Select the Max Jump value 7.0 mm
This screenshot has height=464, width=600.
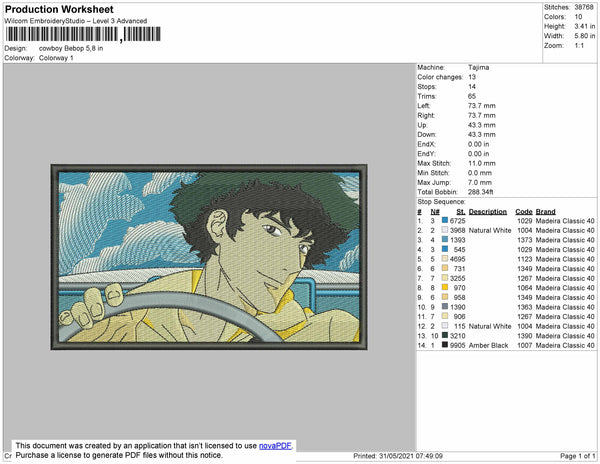tap(480, 182)
